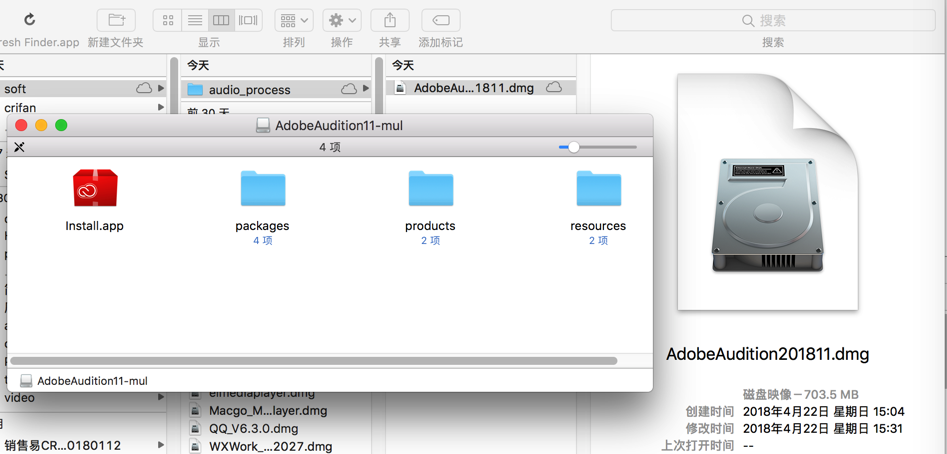
Task: Switch to Cover Flow view mode
Action: tap(248, 20)
